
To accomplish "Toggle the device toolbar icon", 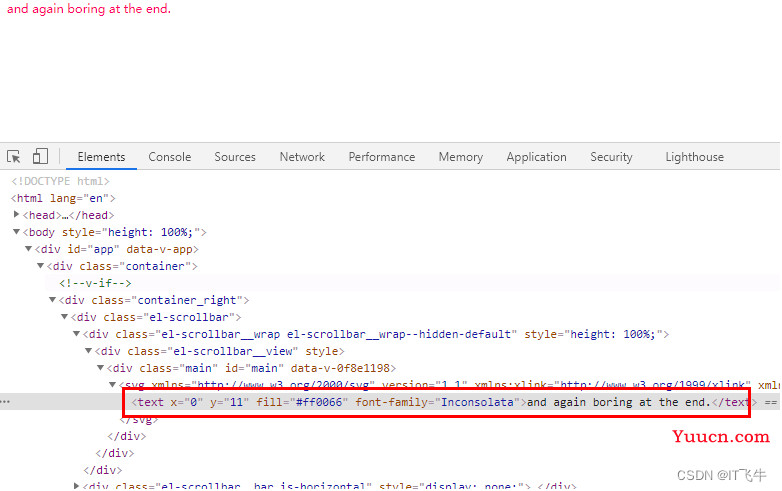I will (40, 157).
